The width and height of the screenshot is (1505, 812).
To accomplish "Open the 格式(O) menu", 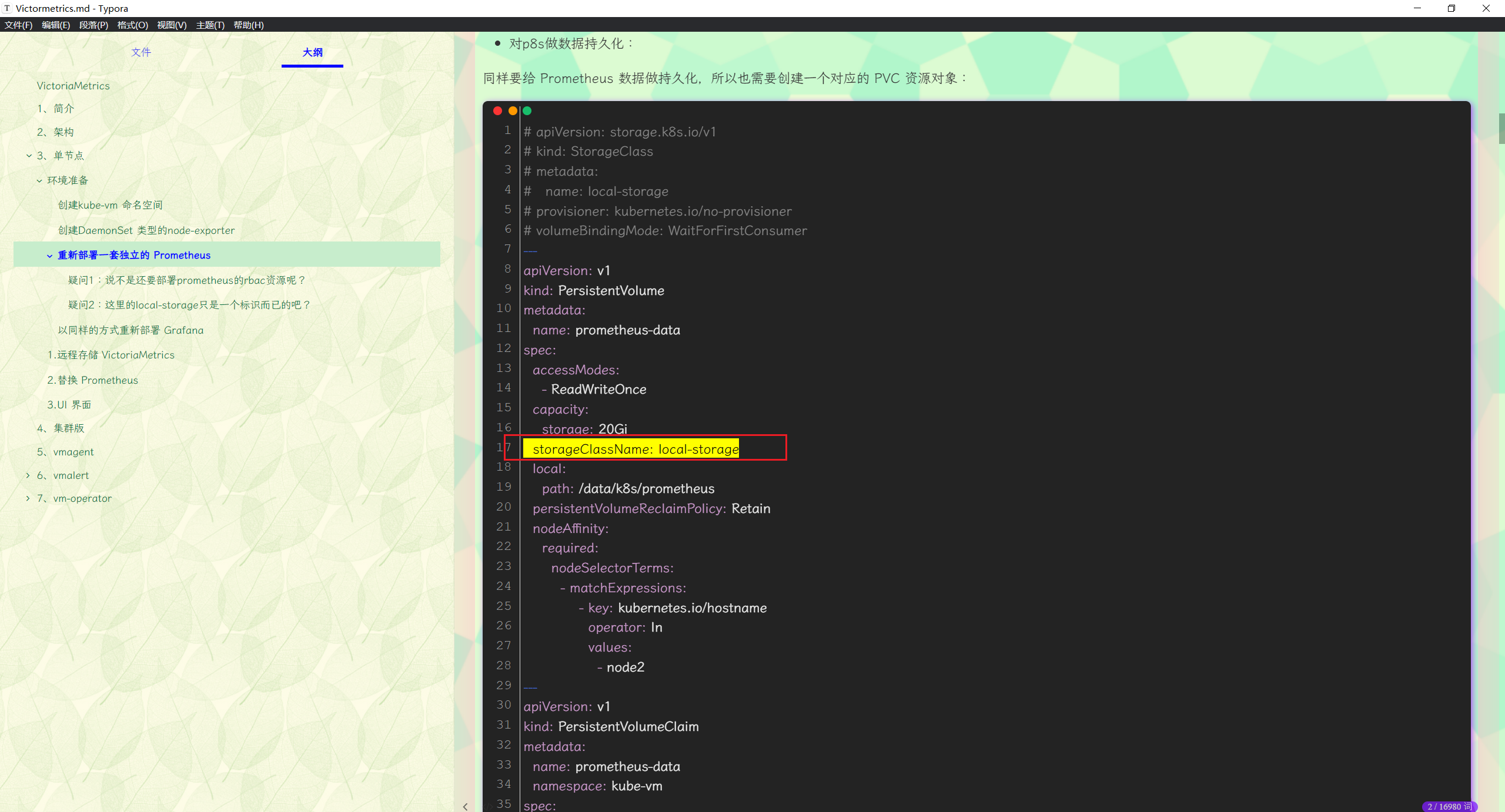I will [132, 25].
